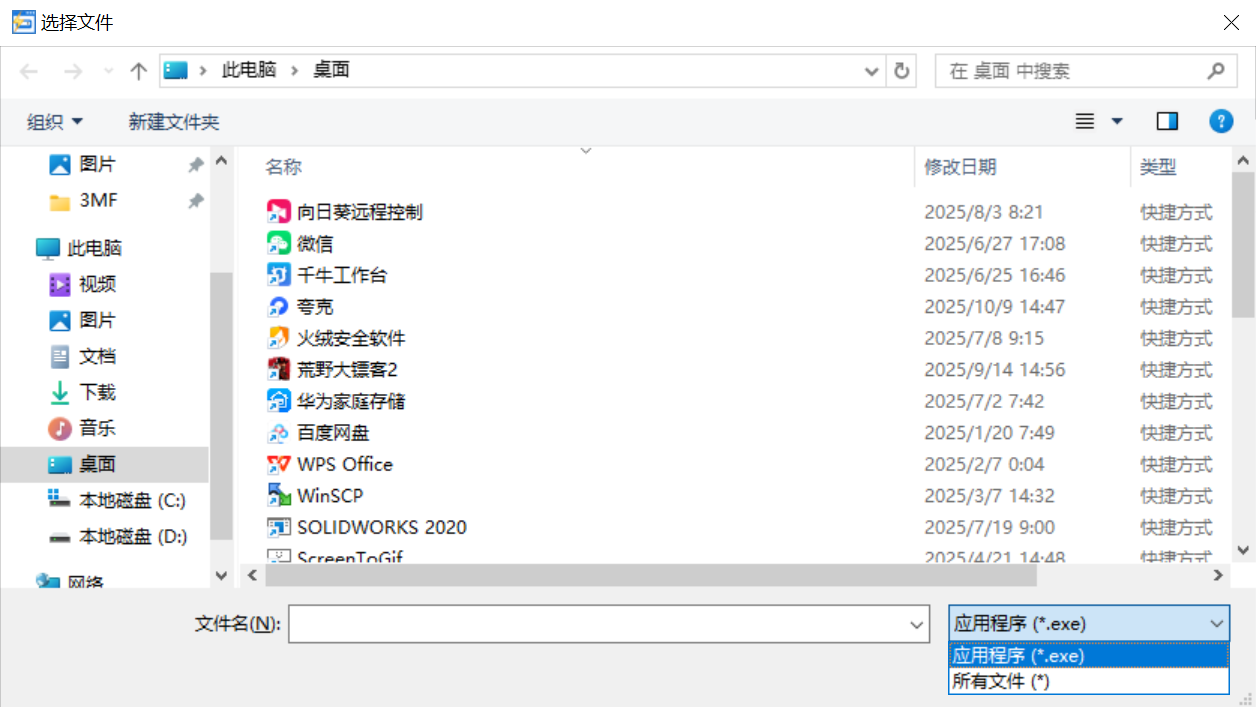Image resolution: width=1256 pixels, height=707 pixels.
Task: Show the preview pane
Action: pos(1166,120)
